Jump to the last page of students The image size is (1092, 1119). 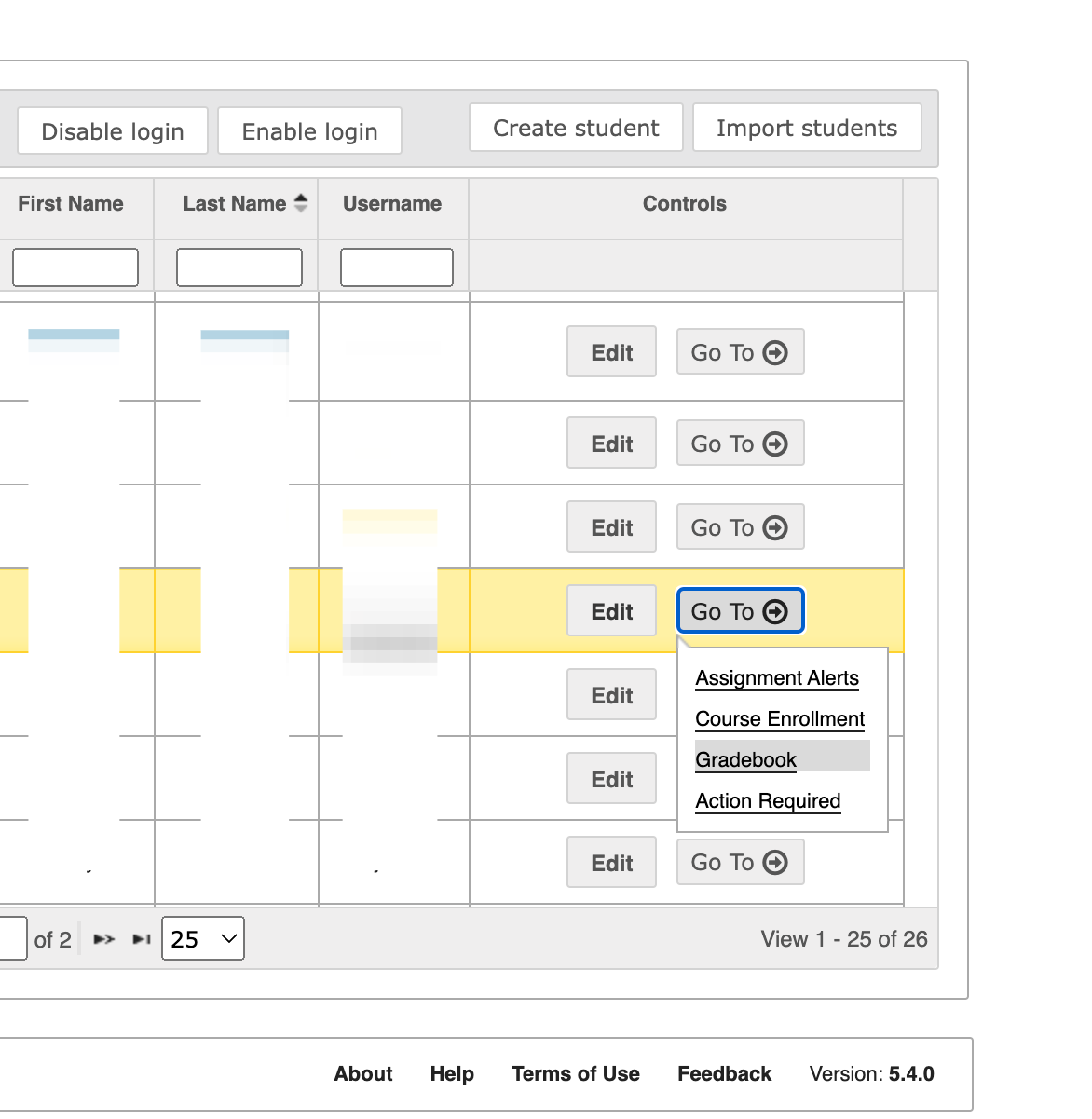141,939
